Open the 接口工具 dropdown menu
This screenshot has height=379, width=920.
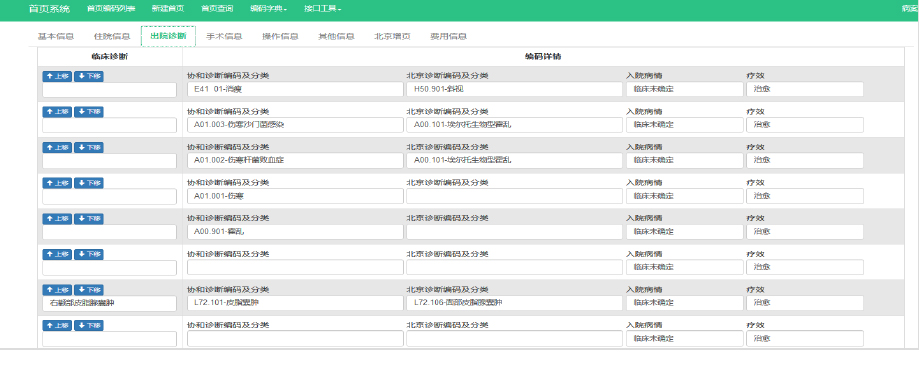click(323, 9)
